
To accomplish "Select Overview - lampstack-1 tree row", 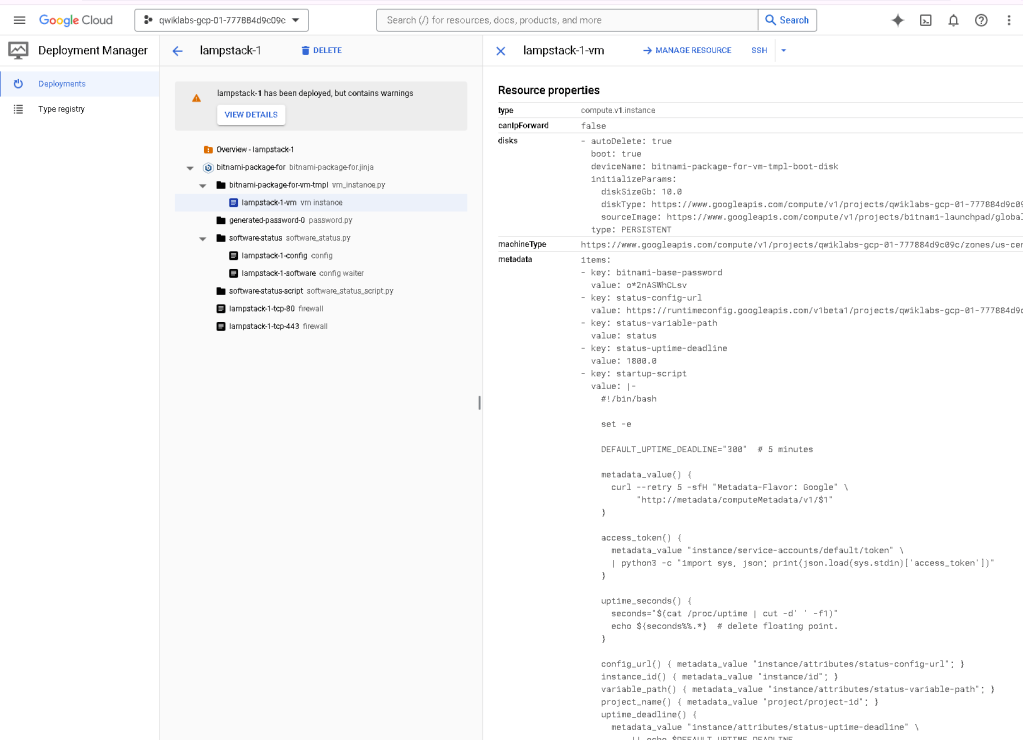I will tap(321, 149).
